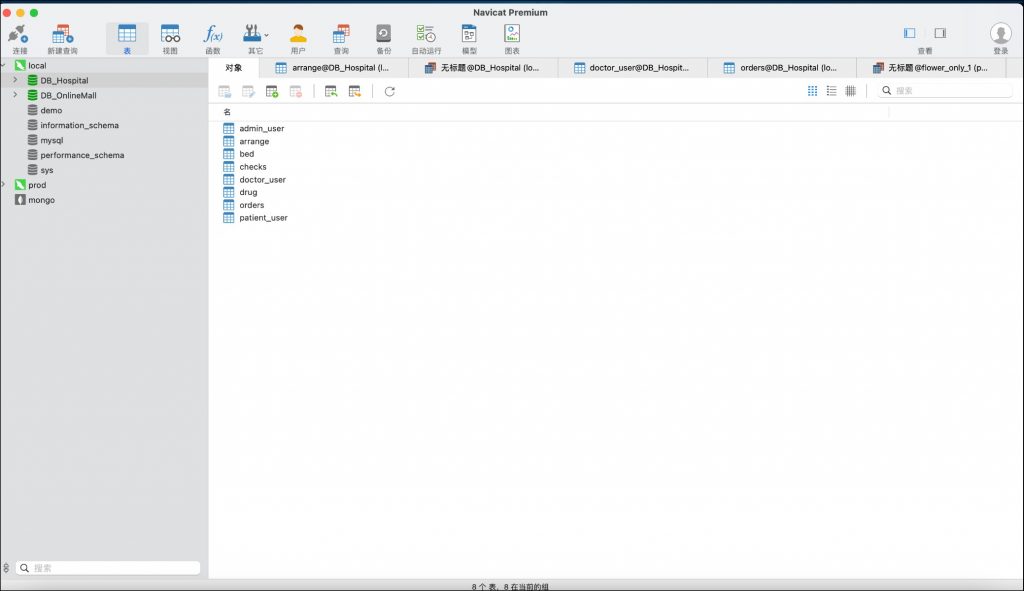Expand the prod connection node

click(4, 185)
